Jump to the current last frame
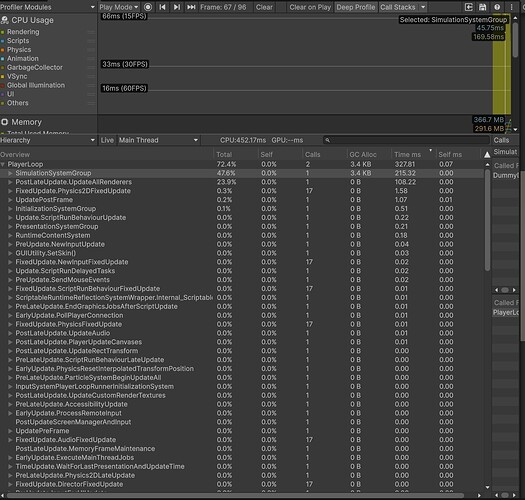The width and height of the screenshot is (525, 500). 191,7
